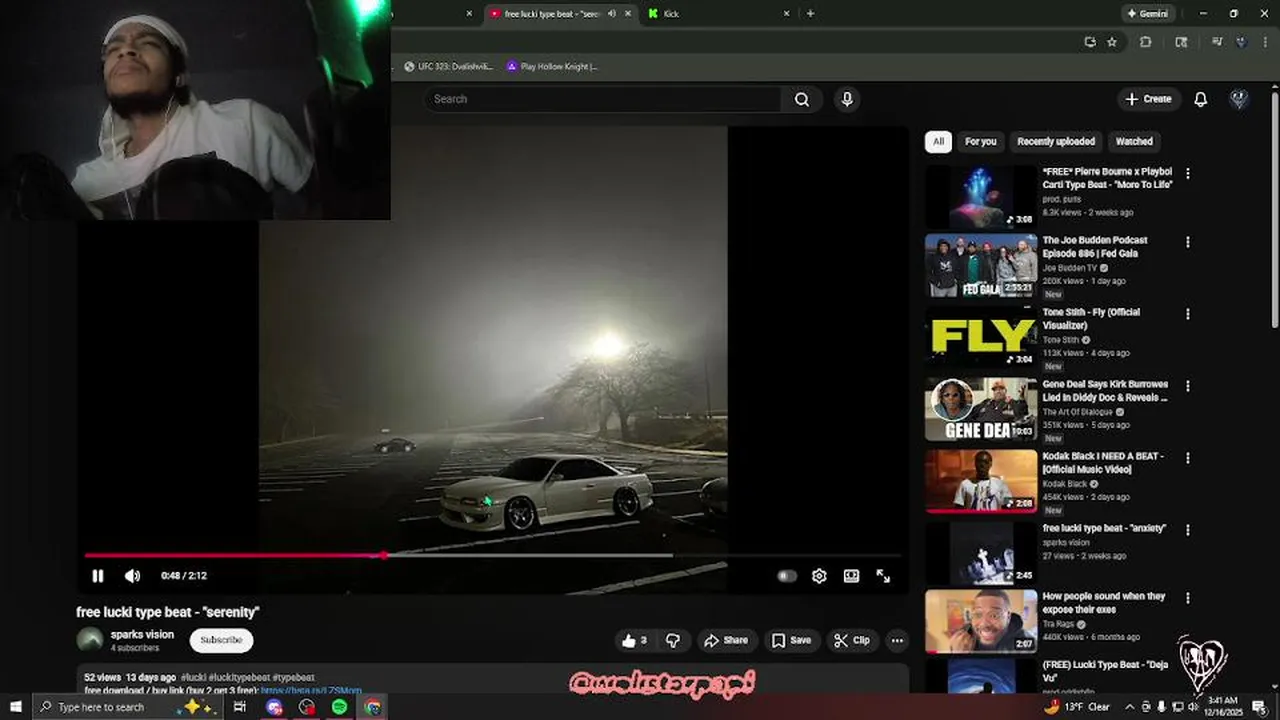Open the Pierre Bourne x Playboi Carti video thumbnail

click(x=981, y=197)
